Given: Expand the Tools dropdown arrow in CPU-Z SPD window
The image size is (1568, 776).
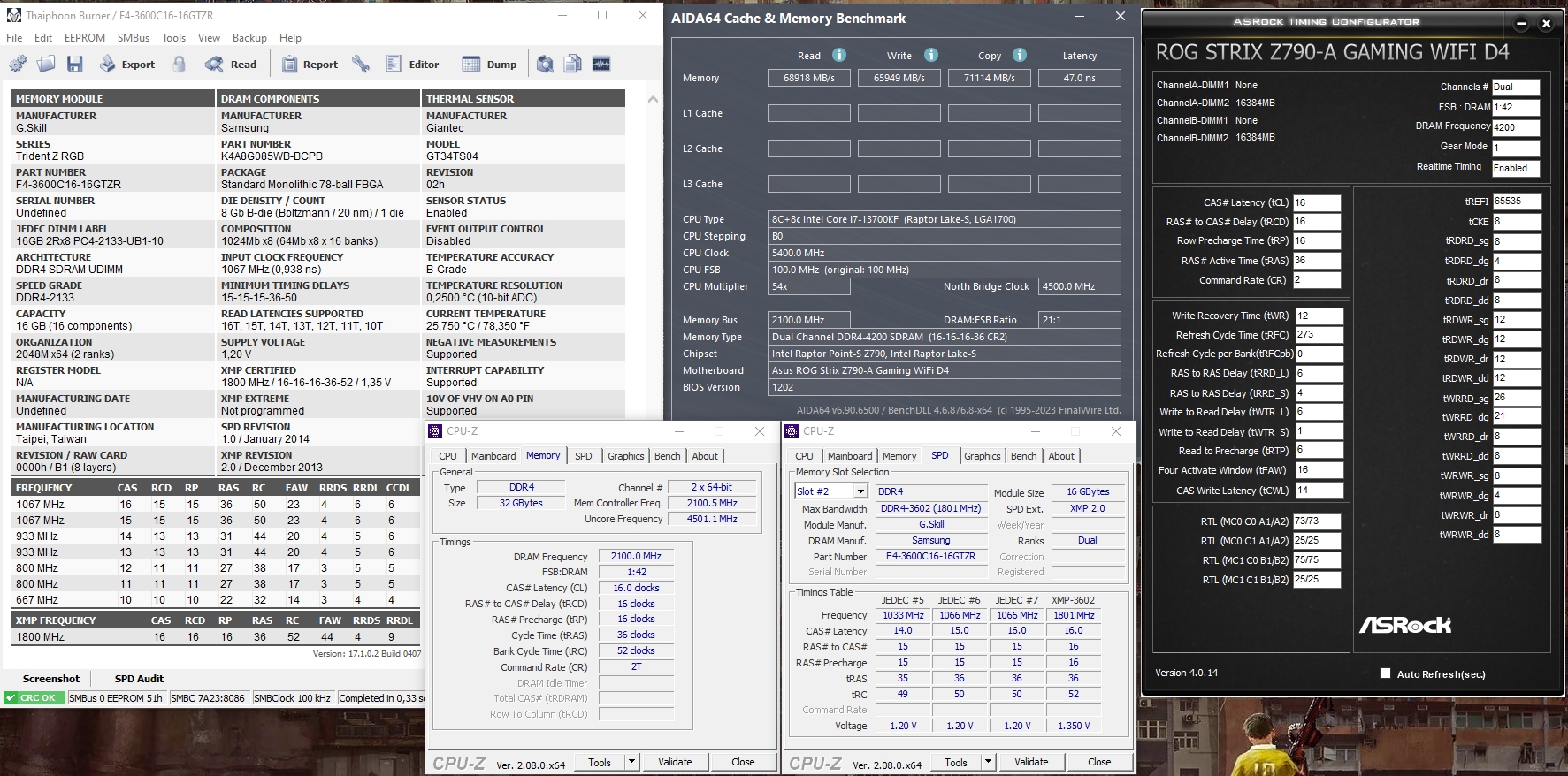Looking at the screenshot, I should (x=988, y=762).
